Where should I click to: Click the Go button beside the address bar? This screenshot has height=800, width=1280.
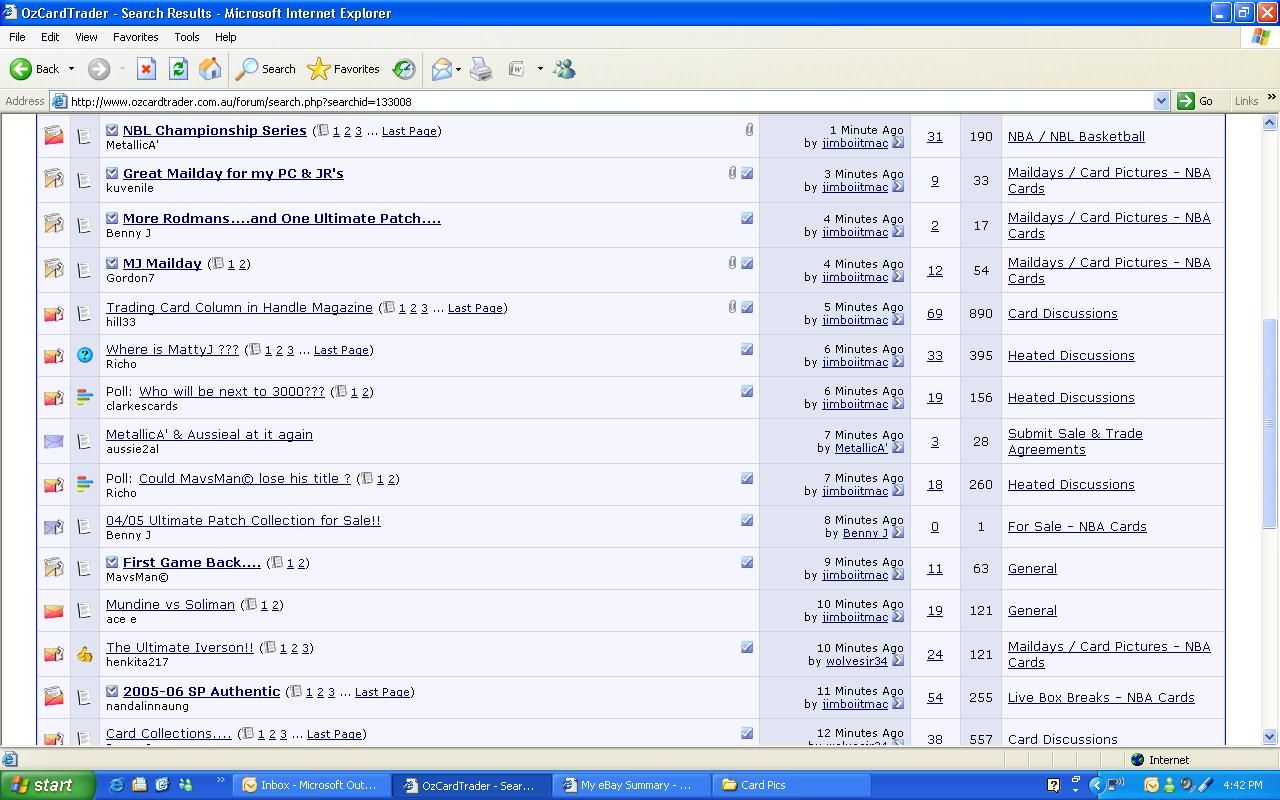click(x=1196, y=101)
